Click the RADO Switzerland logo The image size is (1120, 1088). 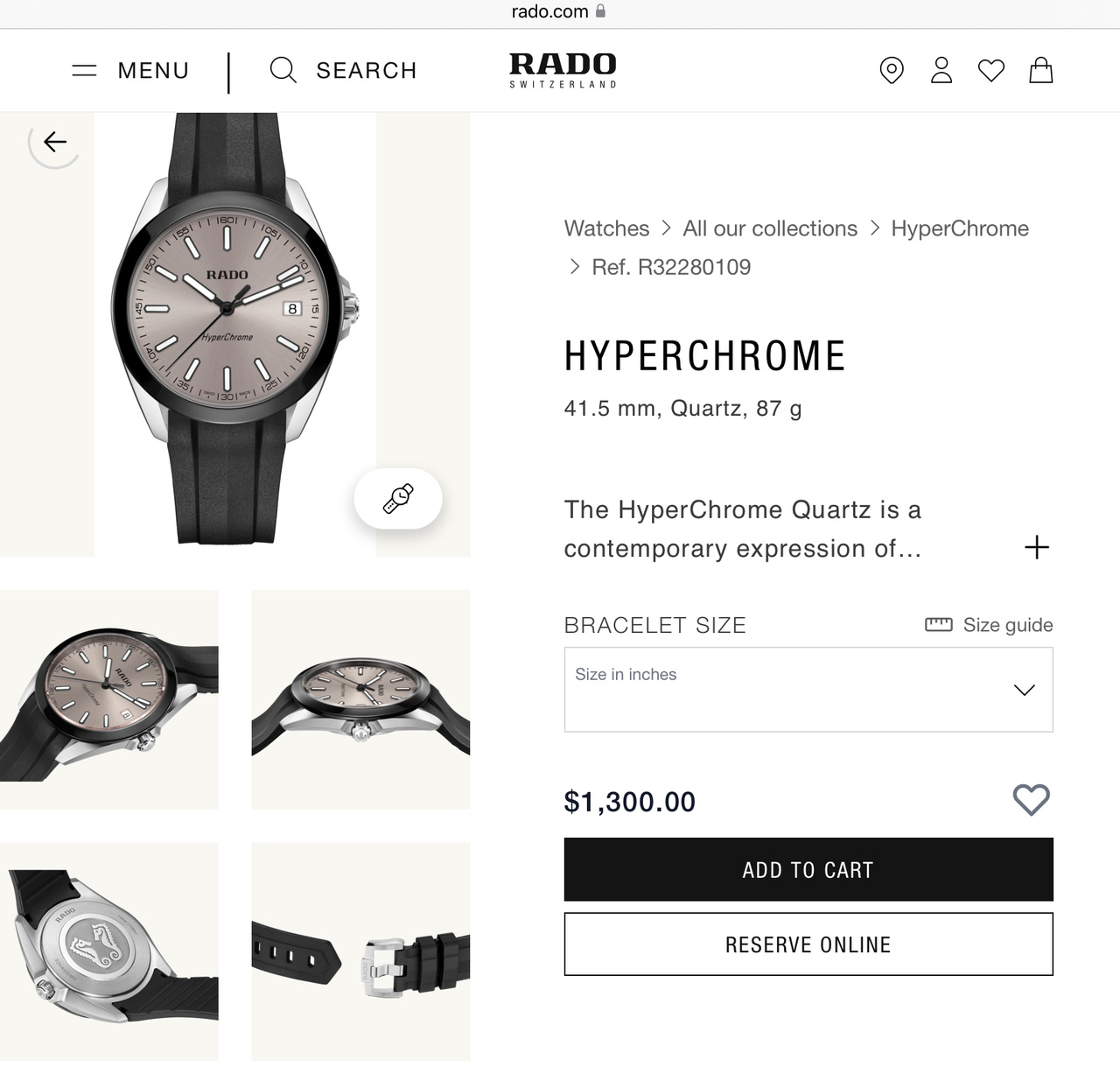(x=563, y=70)
